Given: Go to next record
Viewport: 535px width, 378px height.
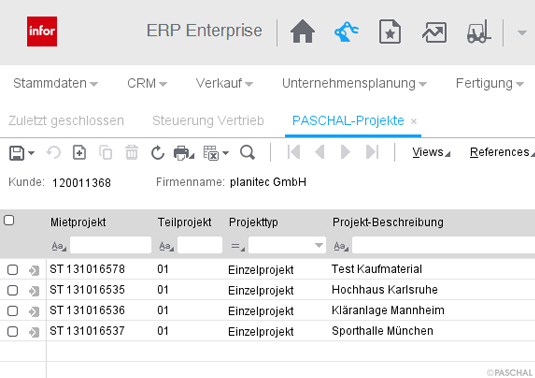Looking at the screenshot, I should 345,152.
